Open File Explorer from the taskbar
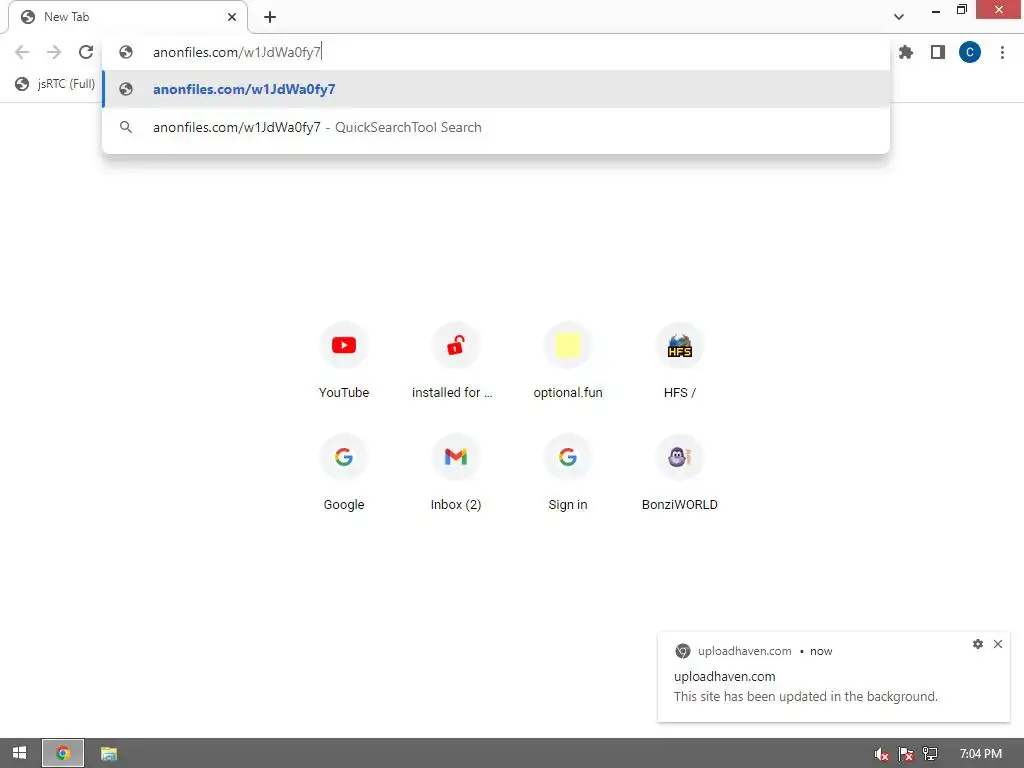 click(108, 753)
